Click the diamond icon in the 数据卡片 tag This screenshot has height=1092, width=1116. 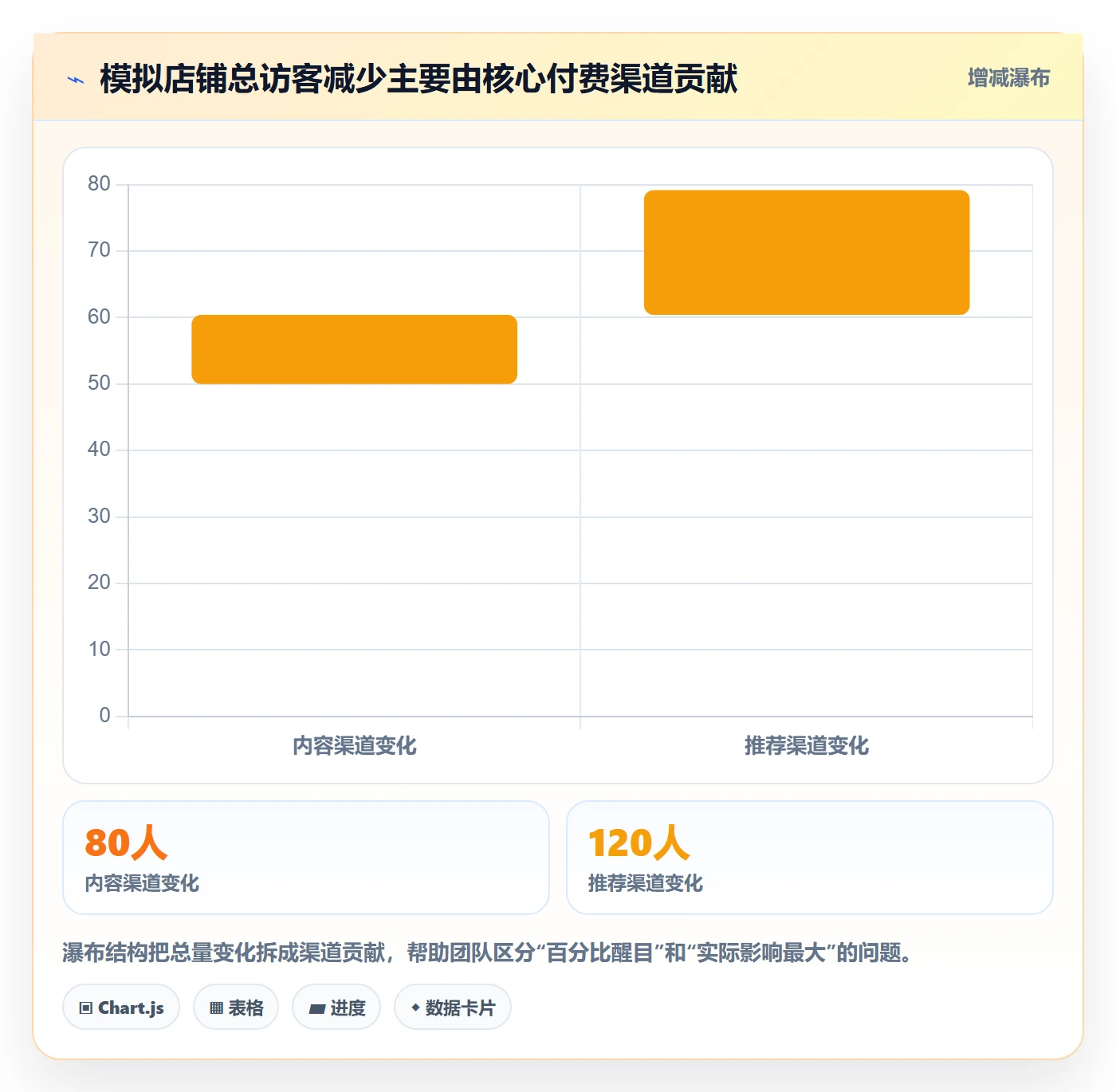tap(415, 1008)
